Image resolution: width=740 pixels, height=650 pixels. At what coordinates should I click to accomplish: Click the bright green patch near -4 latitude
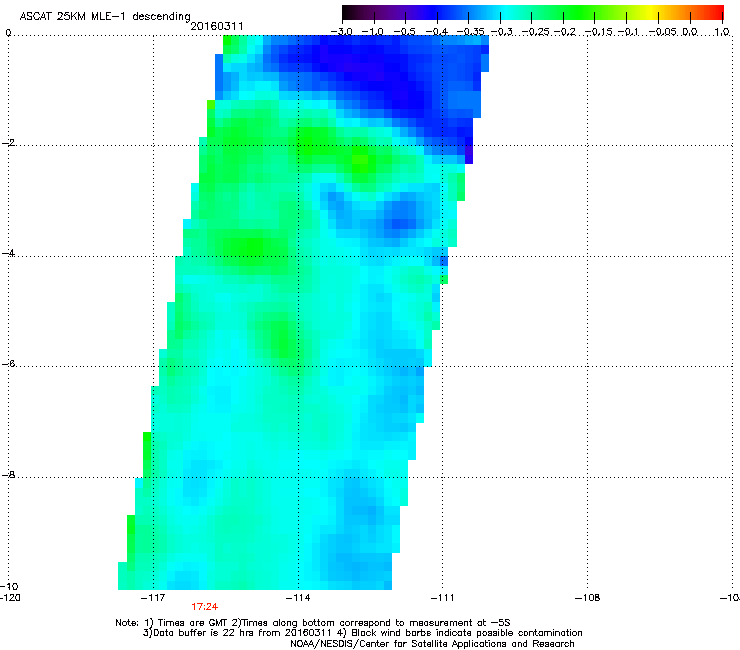point(250,245)
